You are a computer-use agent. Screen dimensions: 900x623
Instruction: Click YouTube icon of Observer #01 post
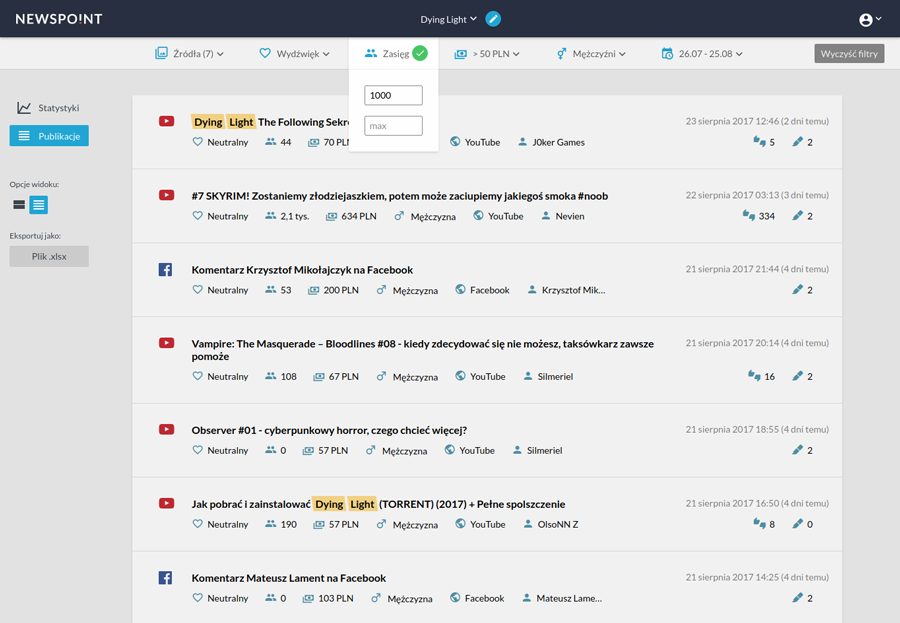click(x=166, y=429)
